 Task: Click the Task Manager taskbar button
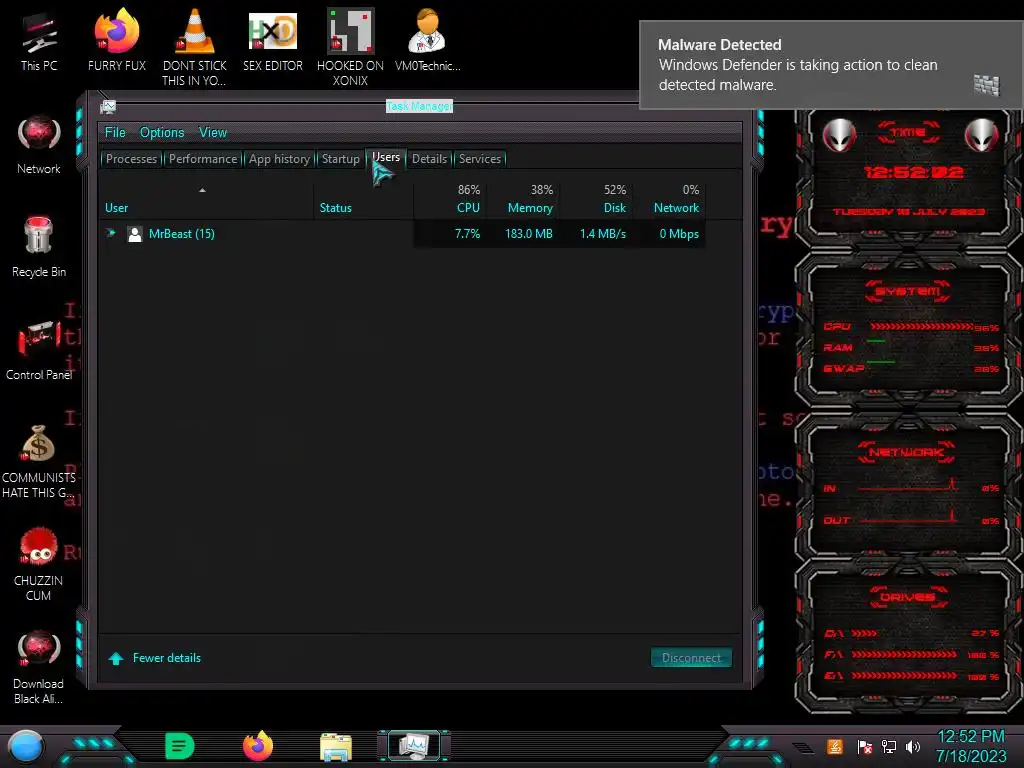(414, 745)
